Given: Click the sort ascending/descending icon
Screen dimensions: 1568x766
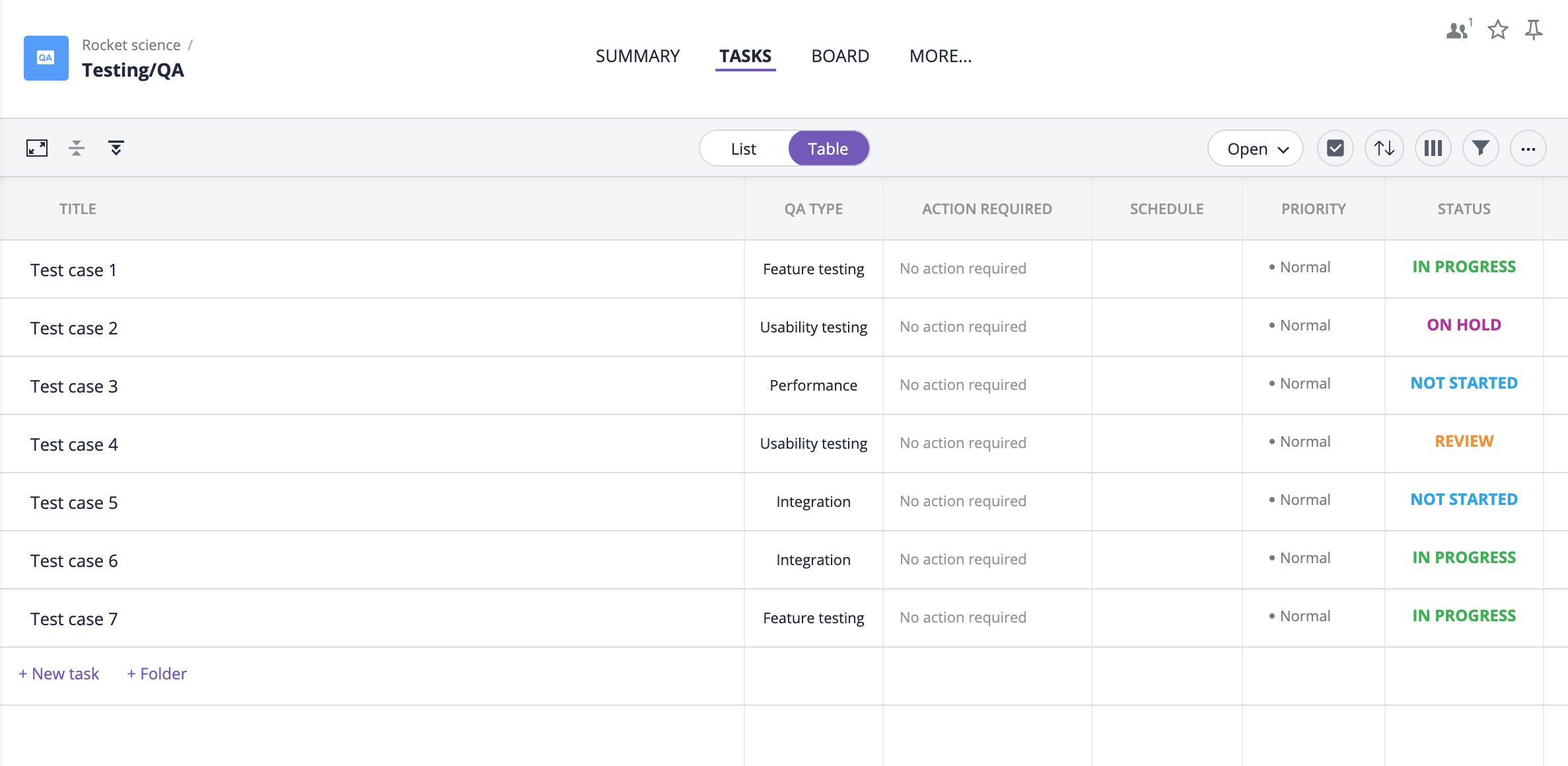Looking at the screenshot, I should (1384, 149).
